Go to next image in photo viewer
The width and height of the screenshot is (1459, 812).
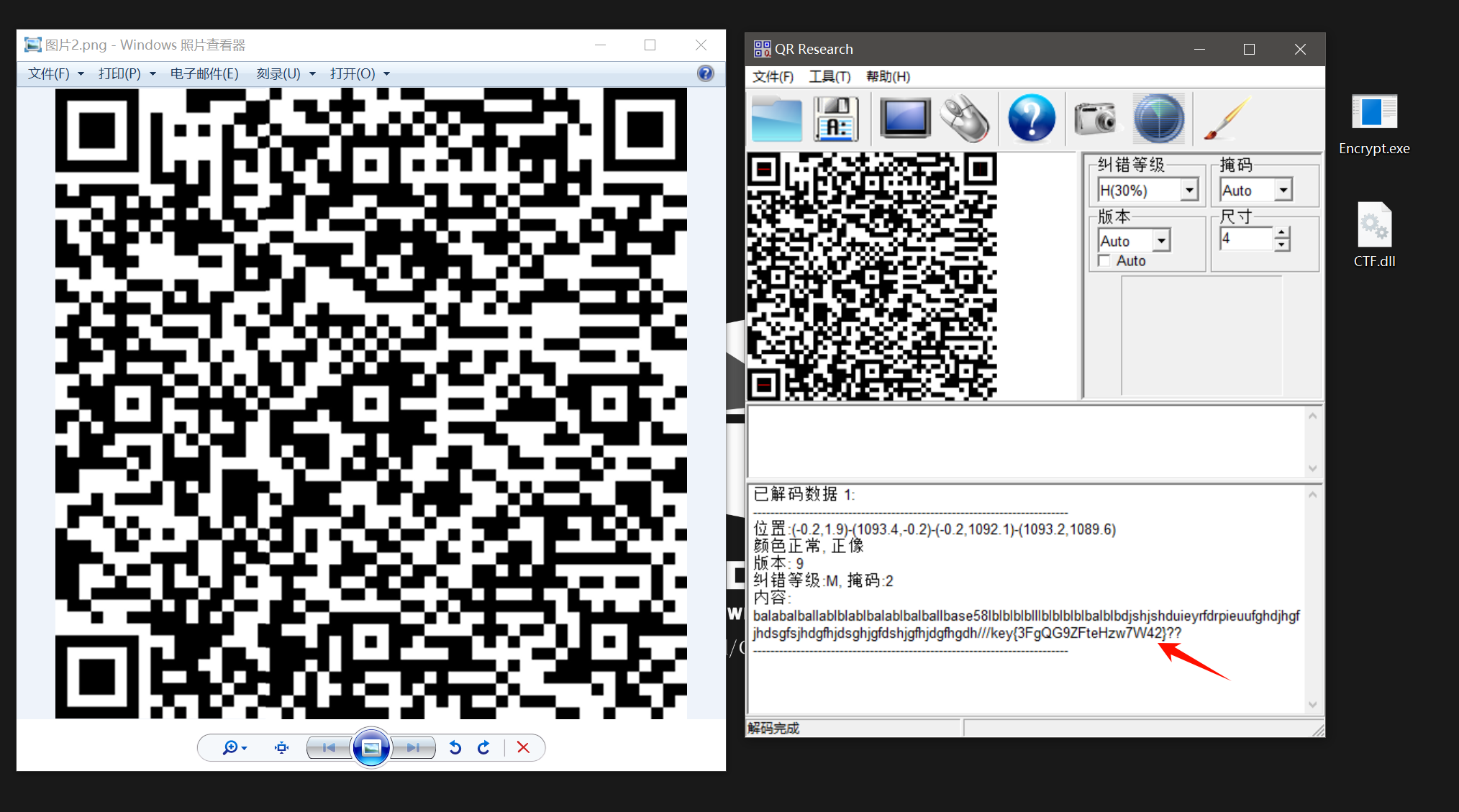(x=412, y=747)
